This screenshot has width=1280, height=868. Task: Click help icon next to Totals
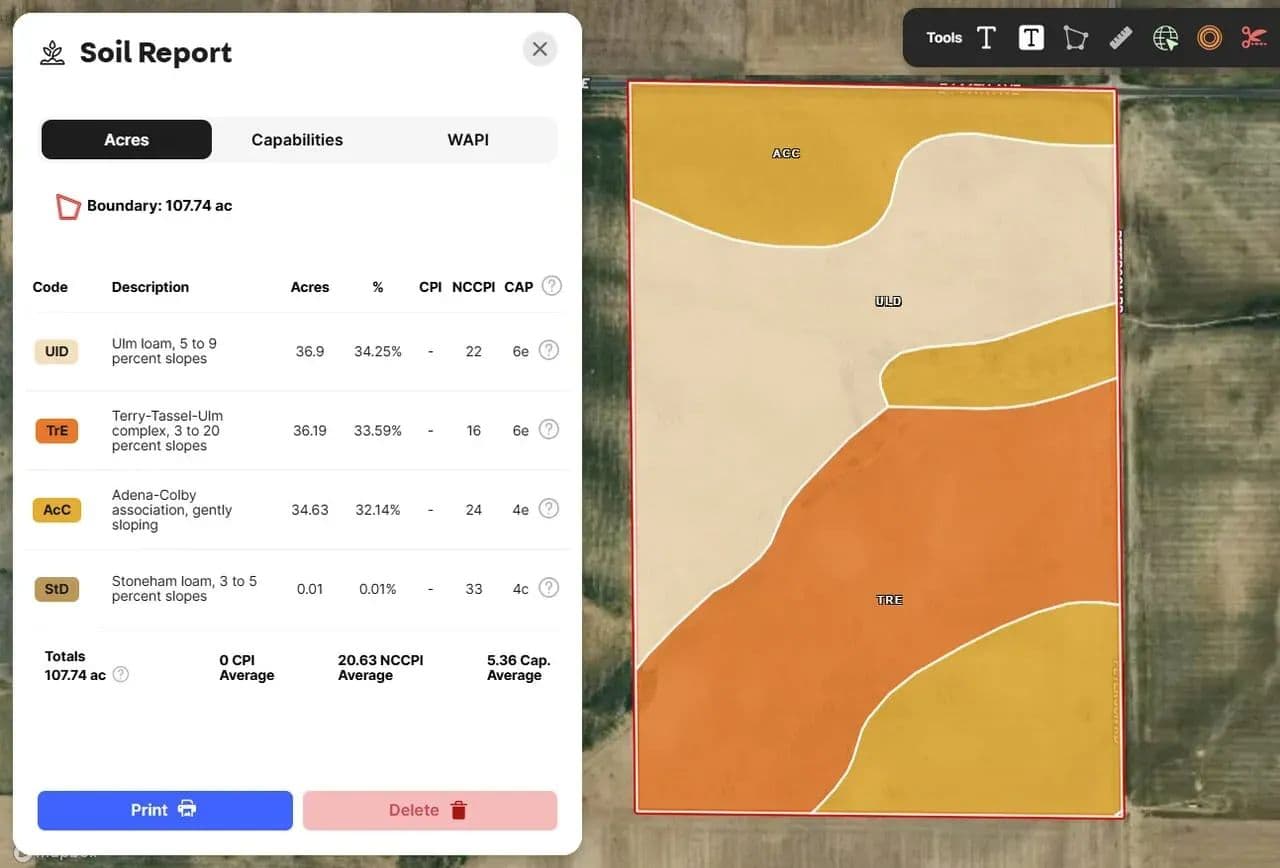click(x=121, y=674)
